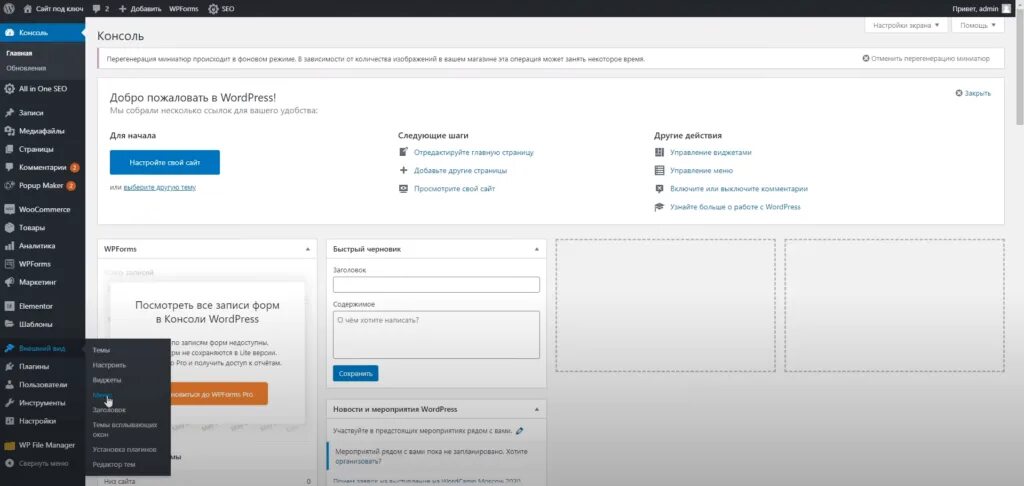Click the admin avatar in top-right corner
1024x486 pixels.
[x=1006, y=9]
